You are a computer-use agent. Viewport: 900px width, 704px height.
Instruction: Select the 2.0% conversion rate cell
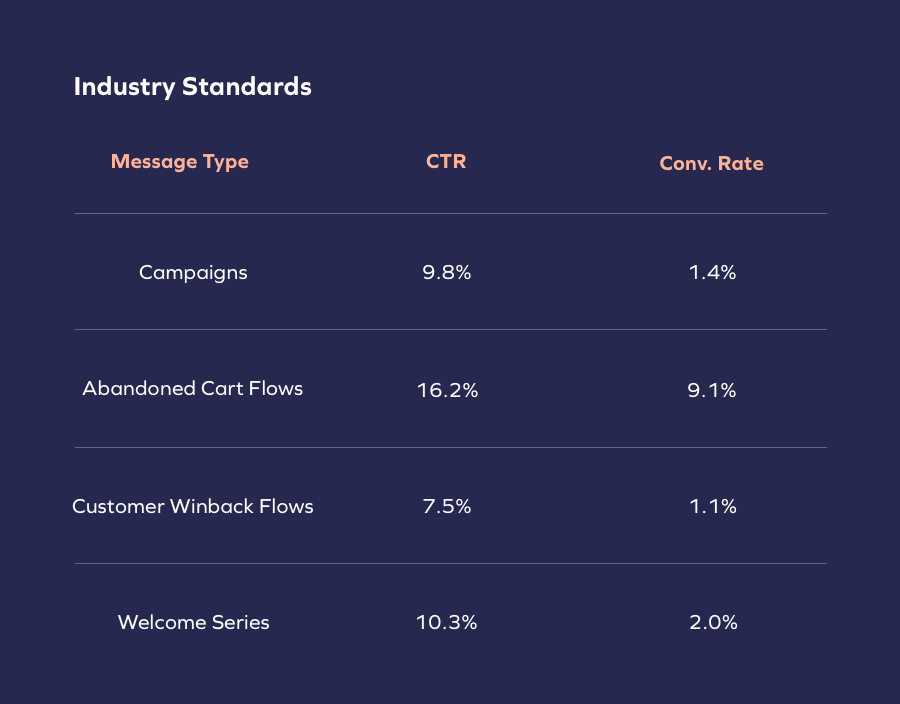click(x=712, y=623)
